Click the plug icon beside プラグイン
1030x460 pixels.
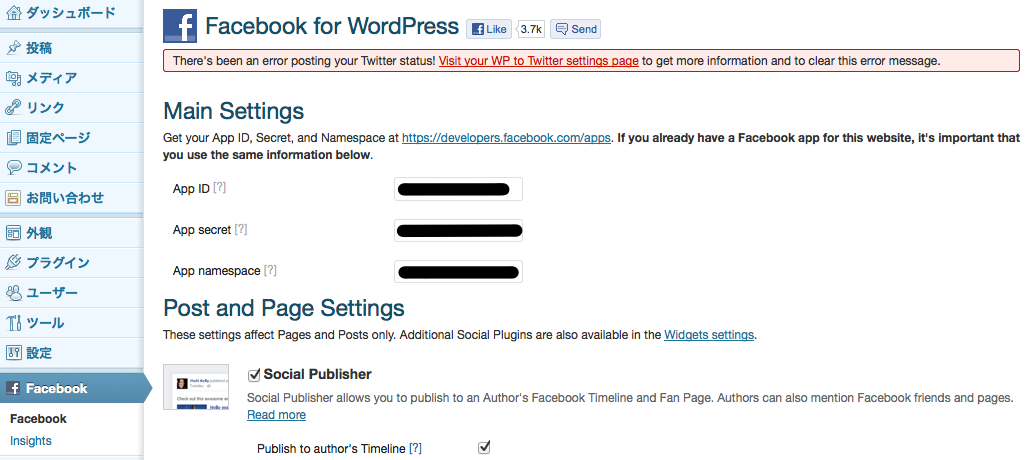(x=14, y=263)
